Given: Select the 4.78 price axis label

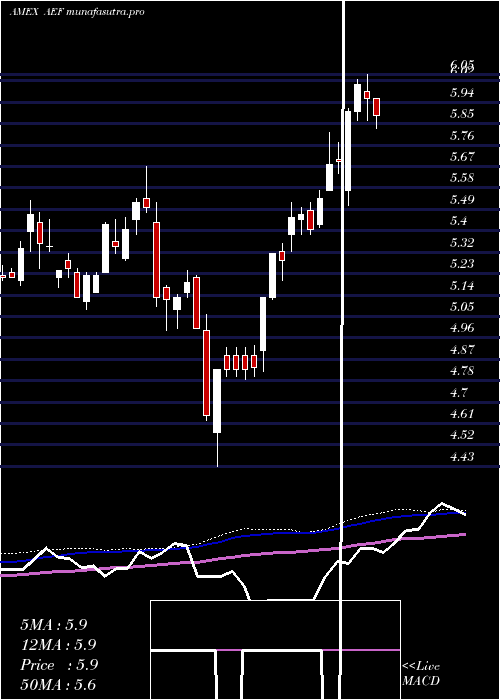Looking at the screenshot, I should (x=462, y=371).
